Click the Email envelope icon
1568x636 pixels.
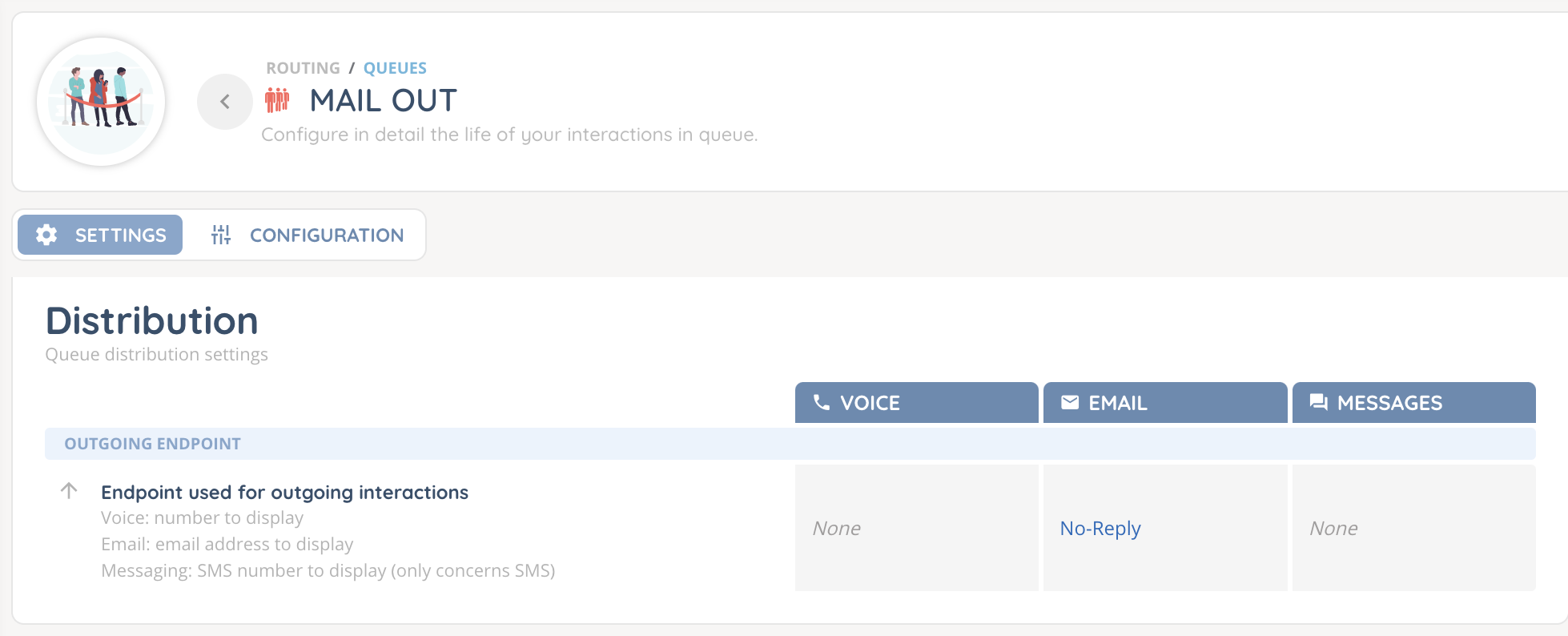tap(1070, 402)
